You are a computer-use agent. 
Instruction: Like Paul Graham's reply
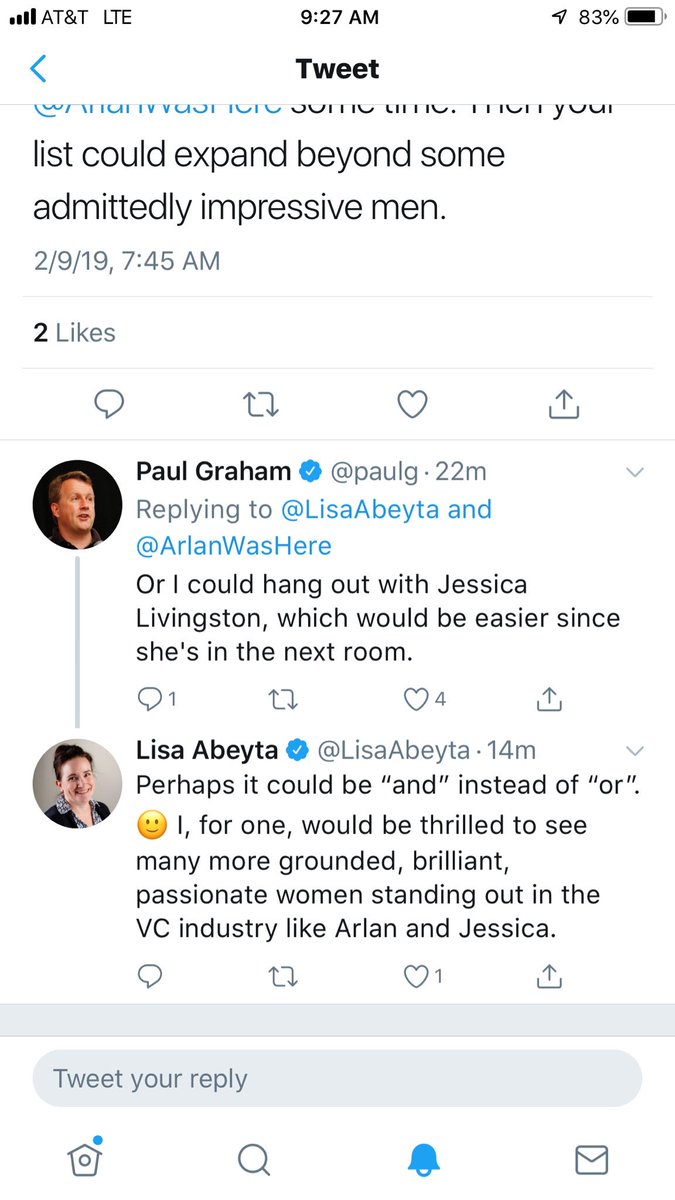point(416,700)
